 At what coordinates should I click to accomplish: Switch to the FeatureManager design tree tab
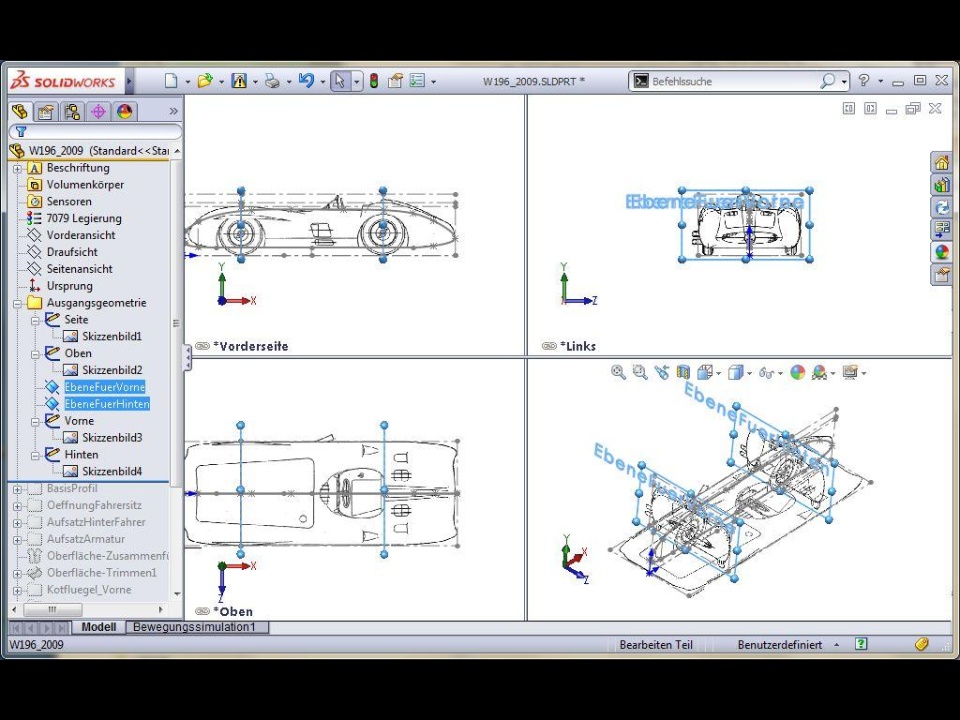(20, 111)
